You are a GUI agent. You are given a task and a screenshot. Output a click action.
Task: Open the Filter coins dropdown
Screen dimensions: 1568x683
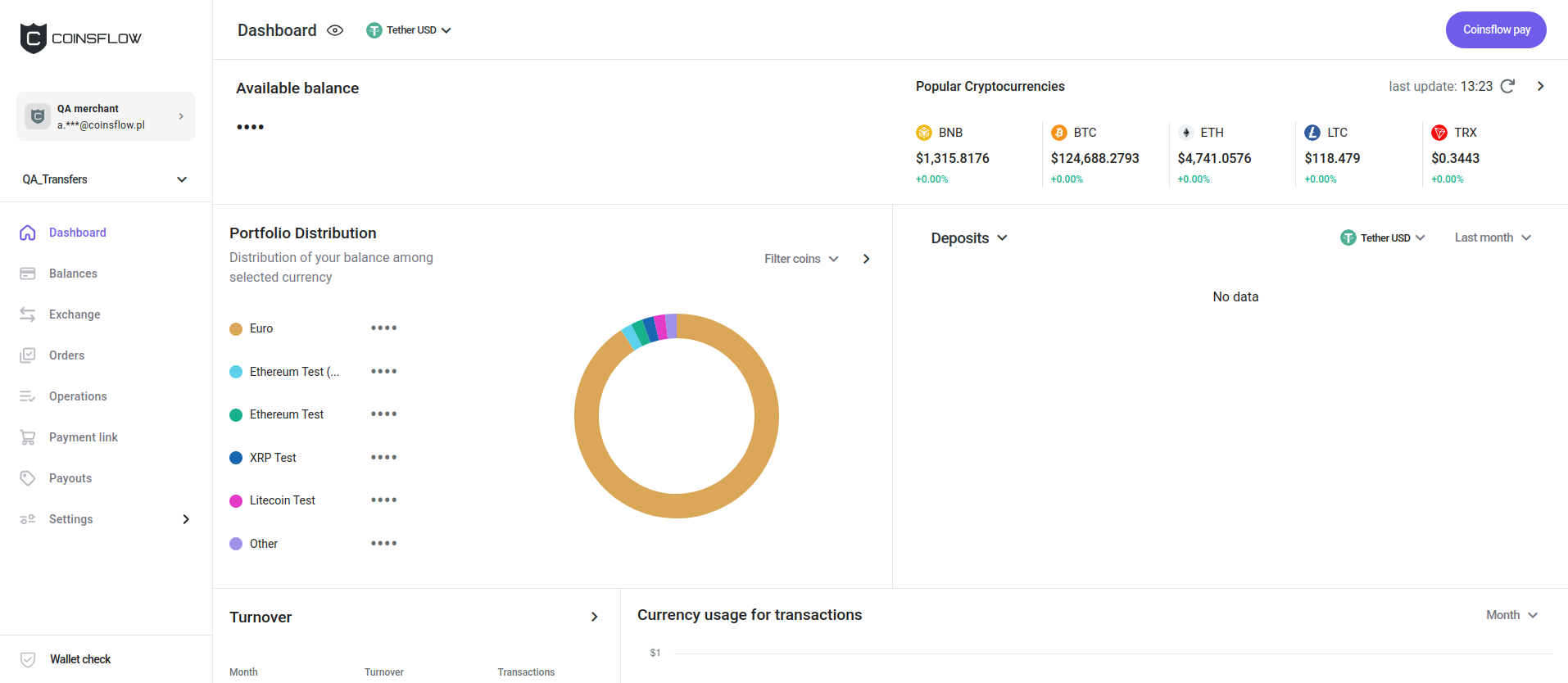coord(801,259)
